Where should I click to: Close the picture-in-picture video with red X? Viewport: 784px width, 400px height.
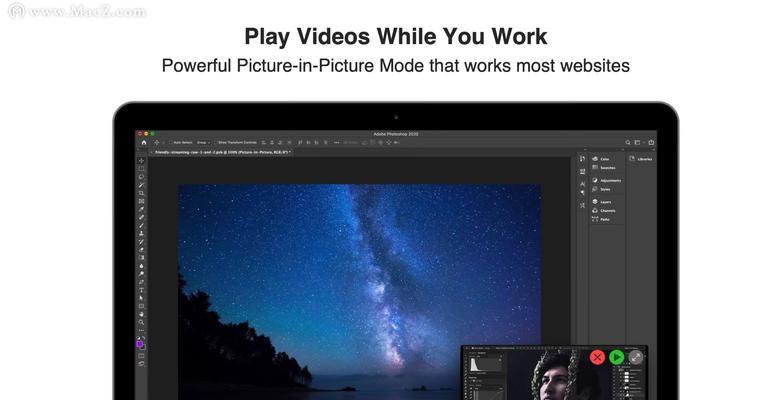coord(598,357)
